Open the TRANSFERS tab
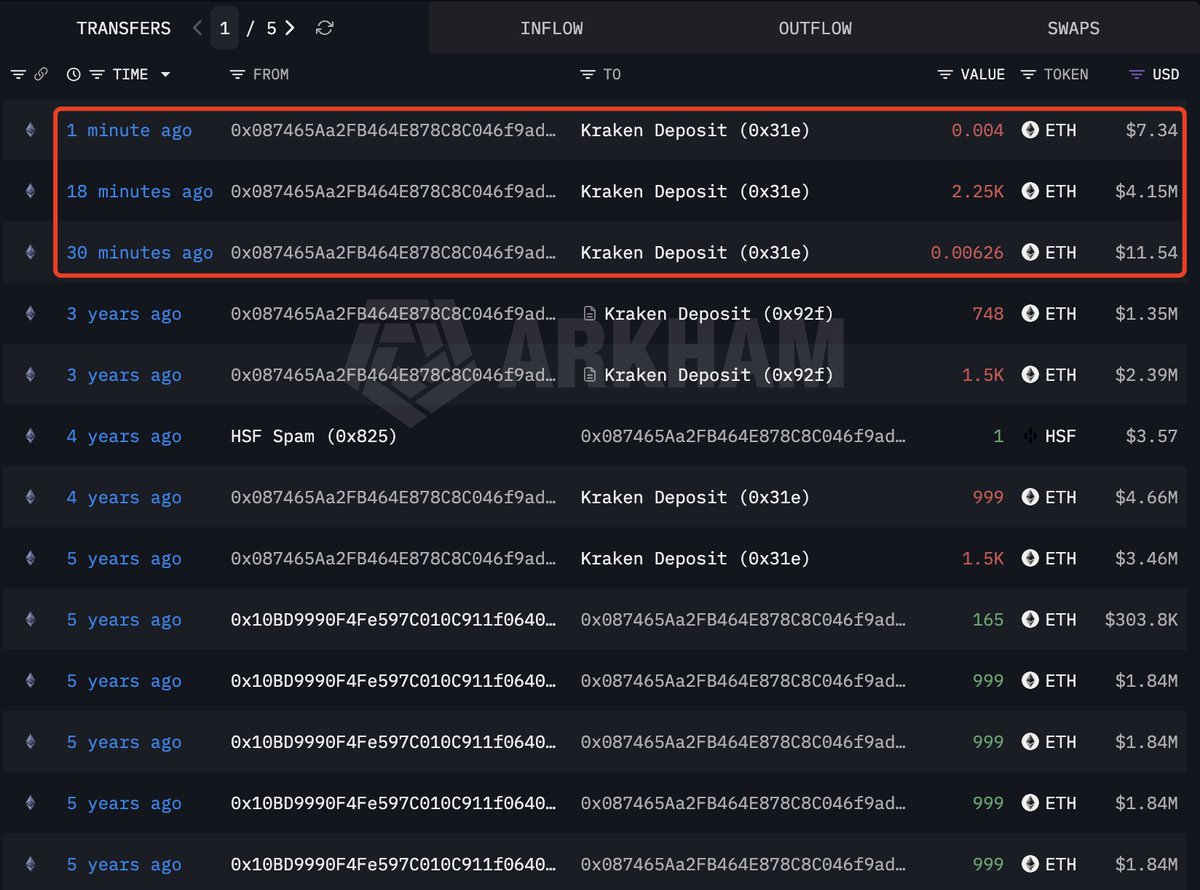 tap(124, 28)
